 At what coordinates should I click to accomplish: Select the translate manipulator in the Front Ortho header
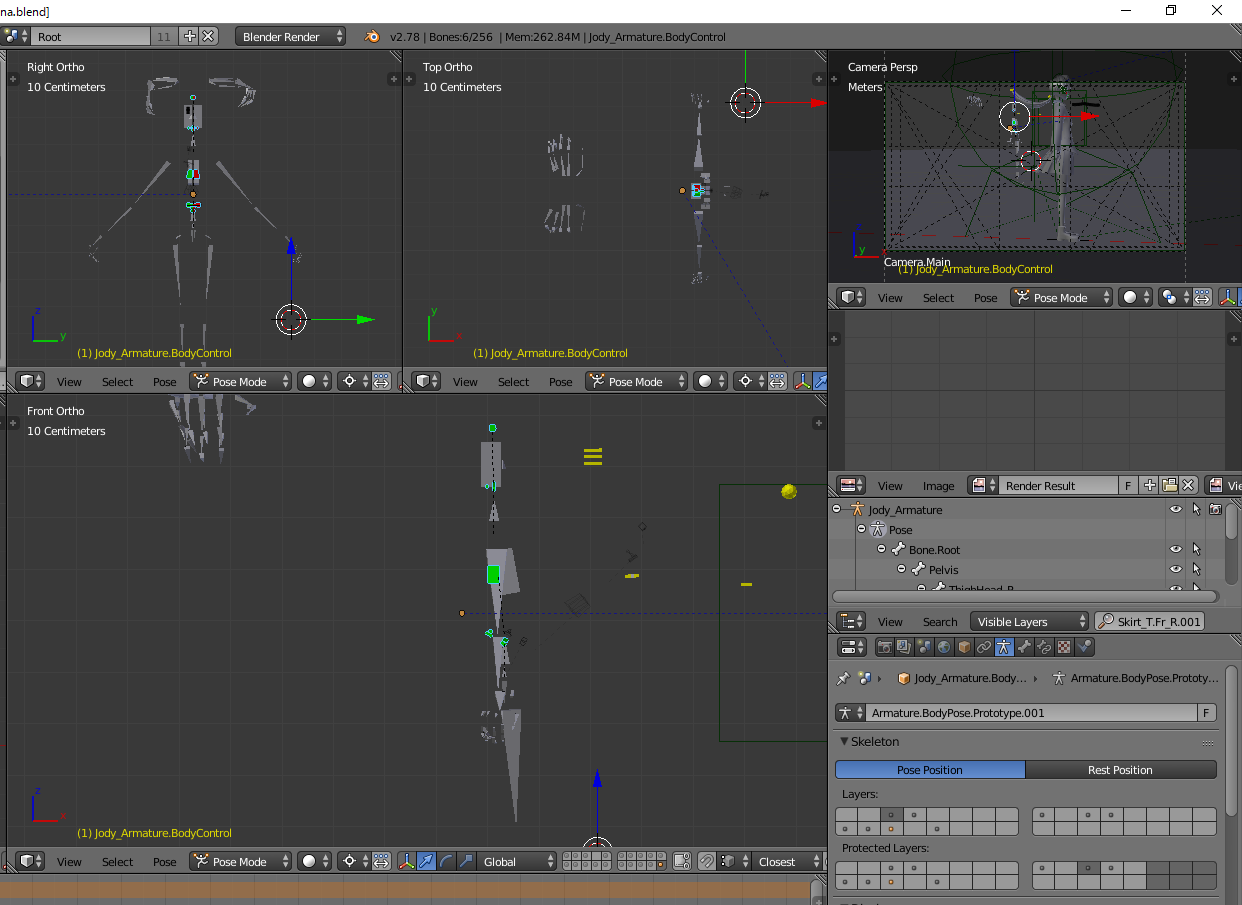pyautogui.click(x=427, y=861)
